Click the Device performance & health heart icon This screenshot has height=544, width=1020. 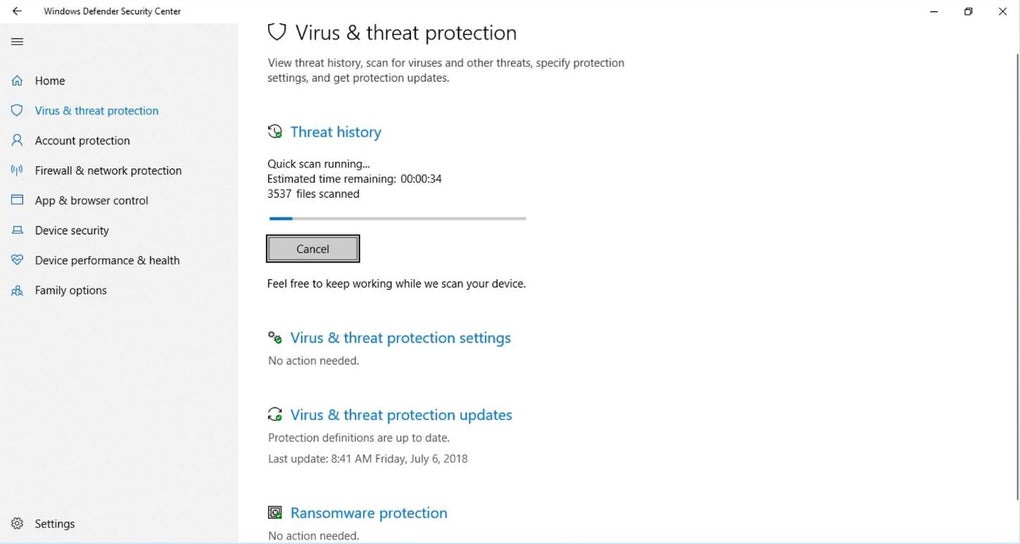[17, 260]
